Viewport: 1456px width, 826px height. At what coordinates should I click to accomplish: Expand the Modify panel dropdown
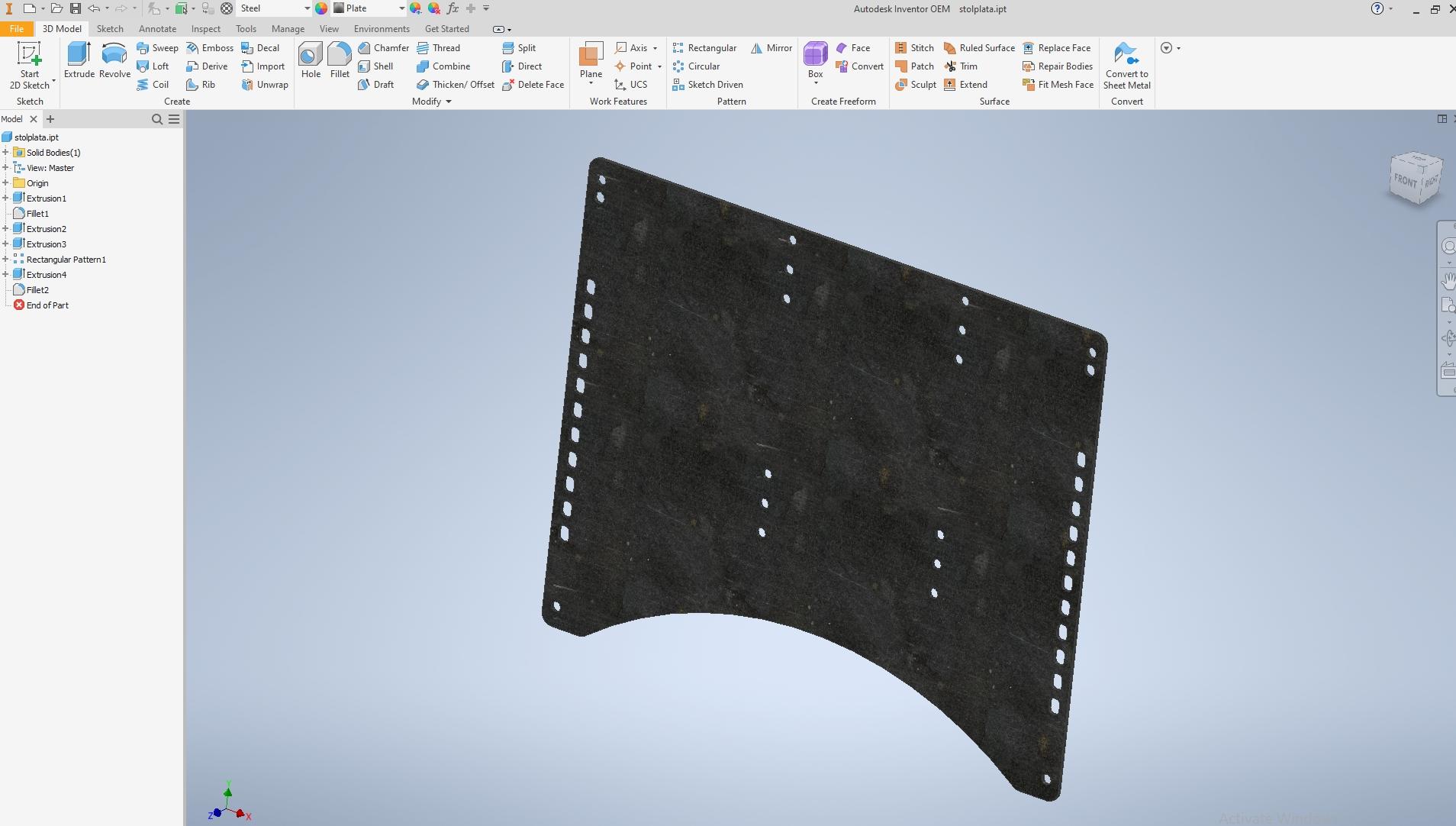click(x=449, y=102)
